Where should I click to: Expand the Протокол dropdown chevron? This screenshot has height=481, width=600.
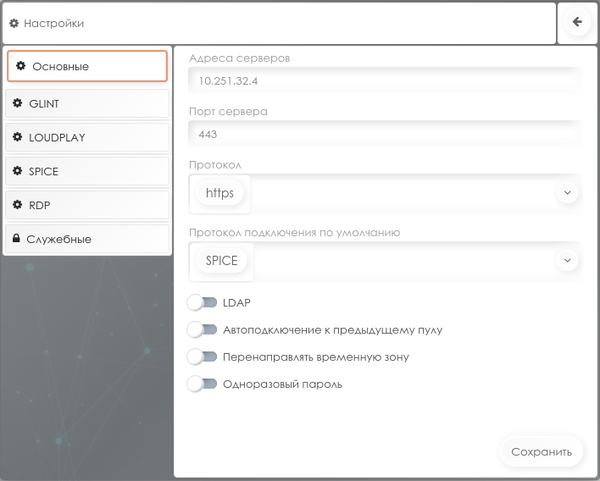tap(567, 192)
